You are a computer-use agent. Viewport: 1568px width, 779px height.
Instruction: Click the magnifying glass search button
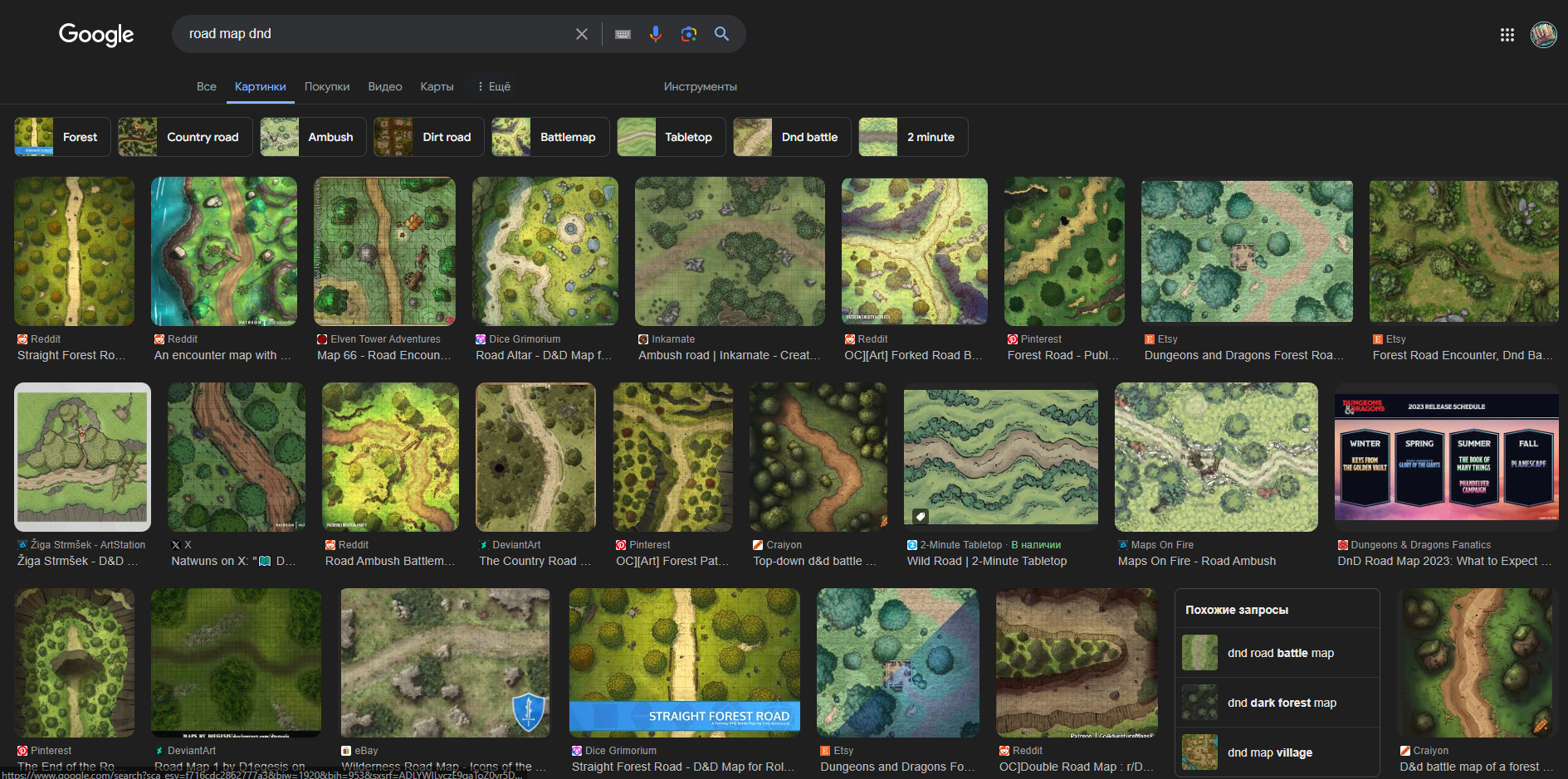pyautogui.click(x=721, y=34)
